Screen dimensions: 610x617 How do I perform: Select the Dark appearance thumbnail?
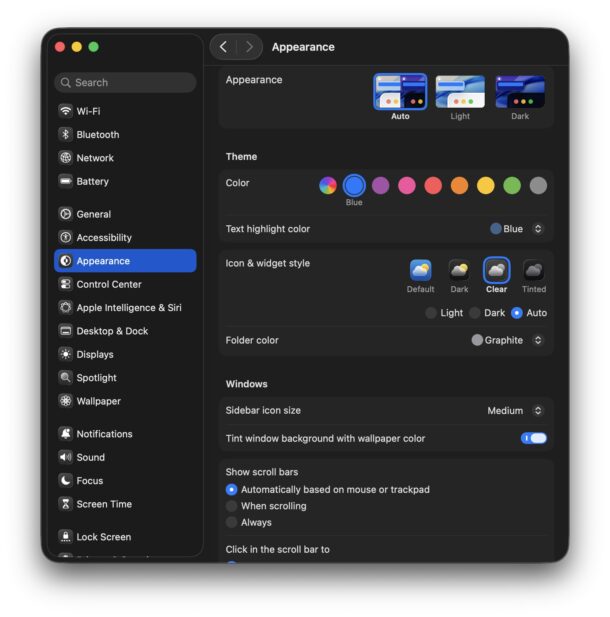(520, 92)
